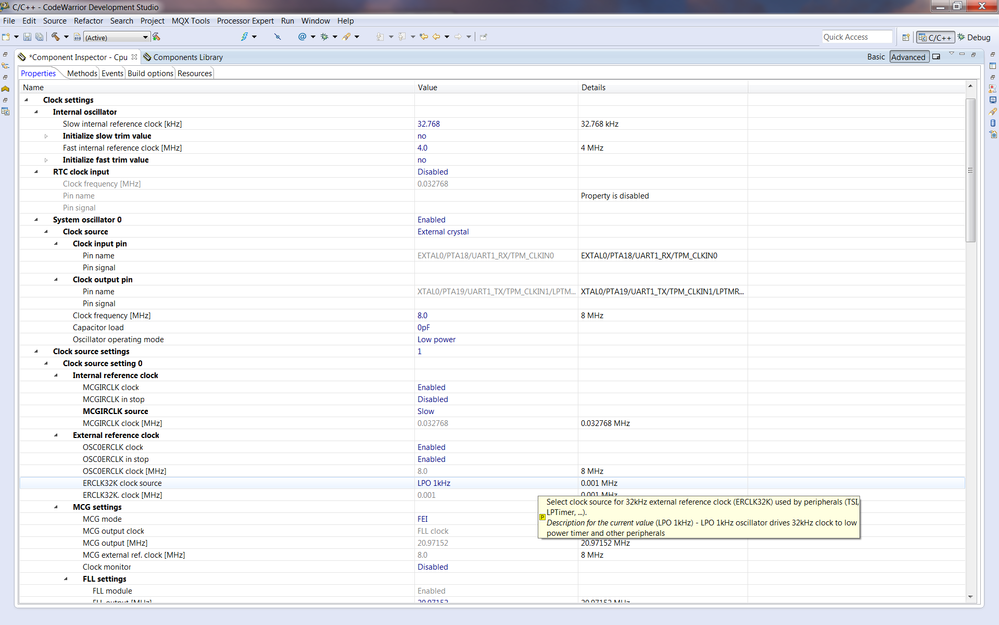
Task: Click the blue @ toolbar icon
Action: pyautogui.click(x=302, y=37)
